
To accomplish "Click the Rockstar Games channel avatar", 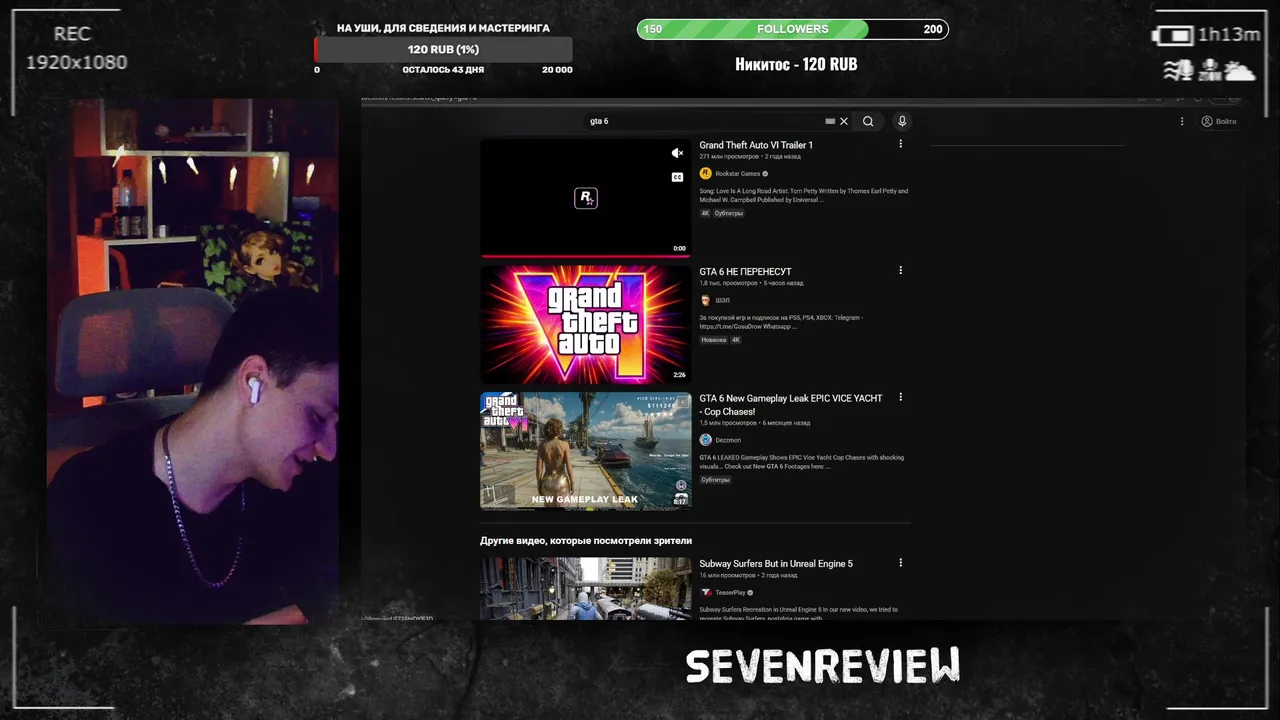I will (x=705, y=173).
